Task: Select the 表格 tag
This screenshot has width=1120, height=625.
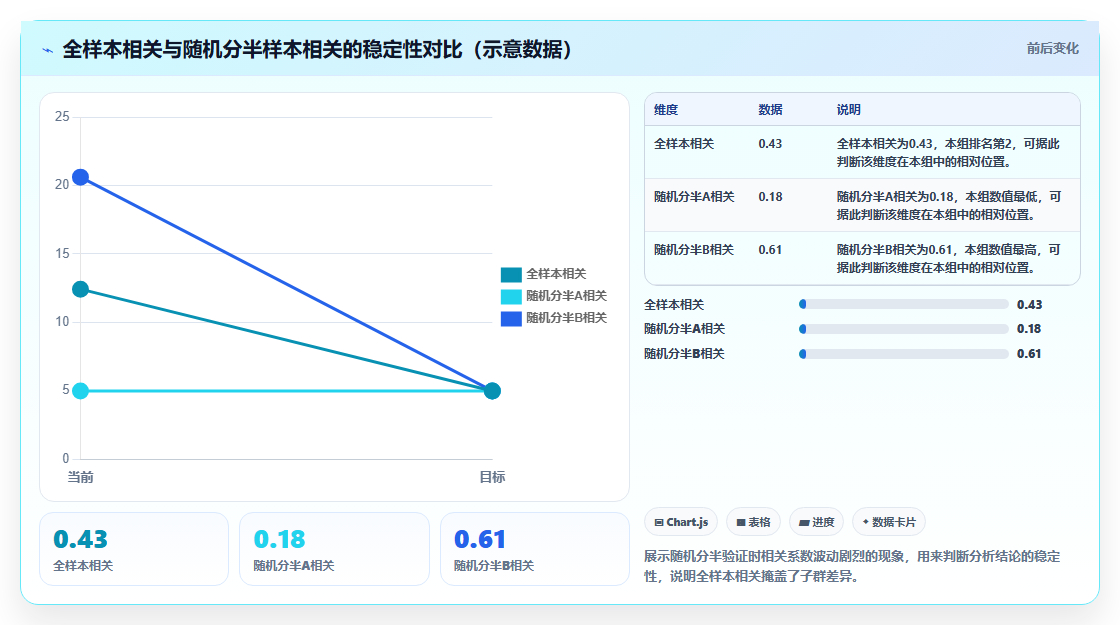Action: point(754,522)
